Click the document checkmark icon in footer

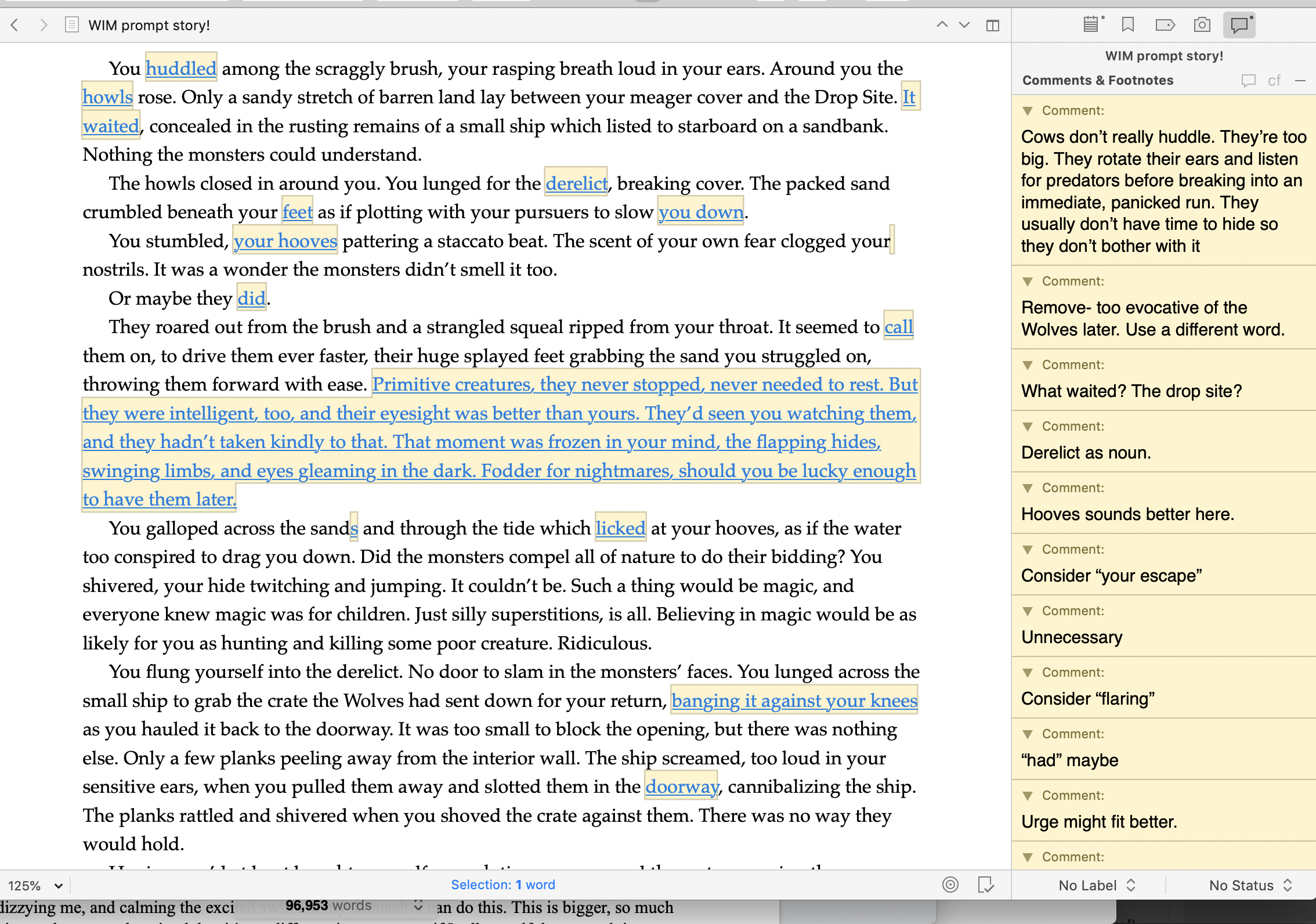tap(986, 885)
